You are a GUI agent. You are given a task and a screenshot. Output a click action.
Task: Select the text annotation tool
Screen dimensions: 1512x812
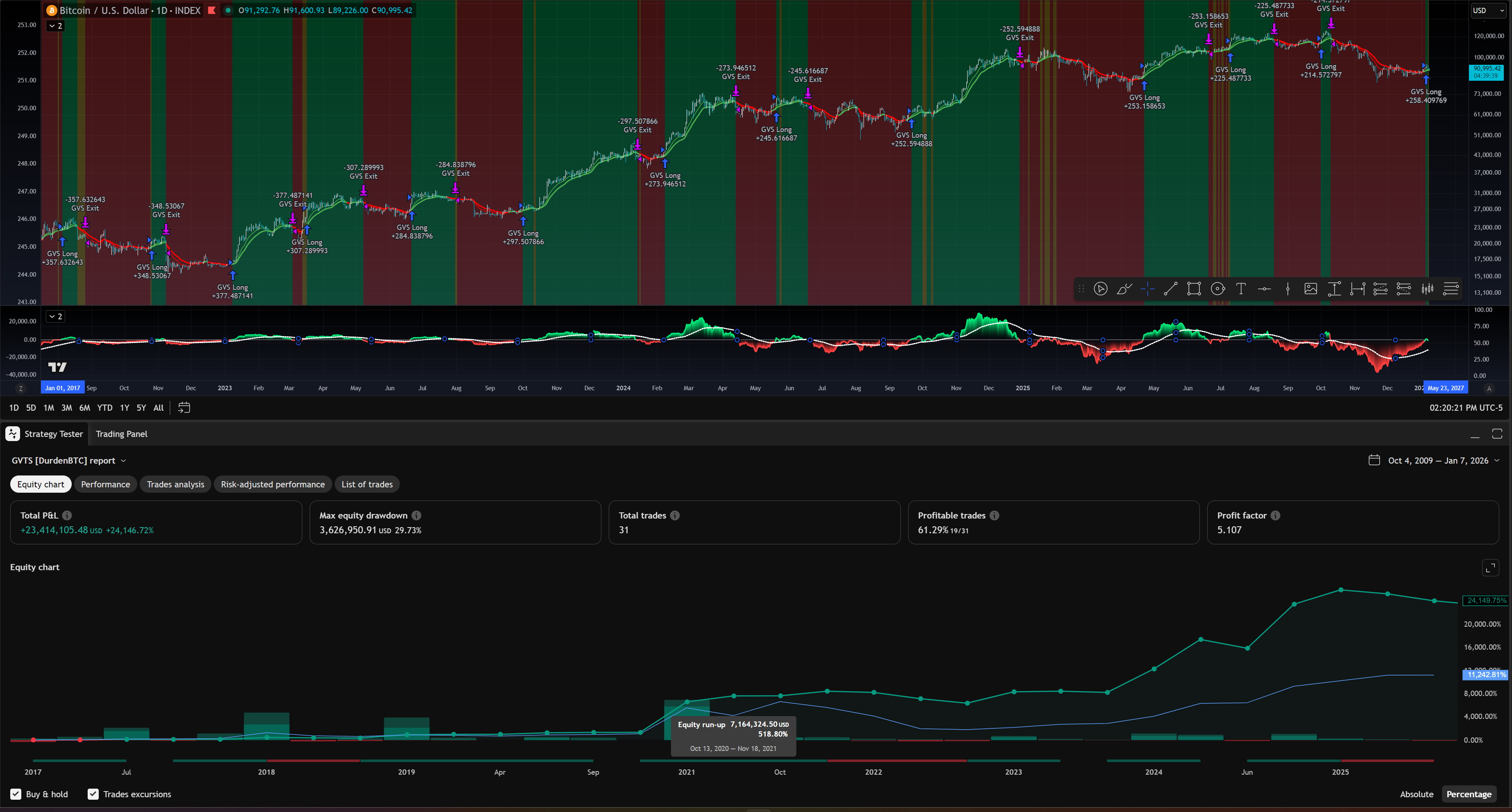click(1241, 288)
